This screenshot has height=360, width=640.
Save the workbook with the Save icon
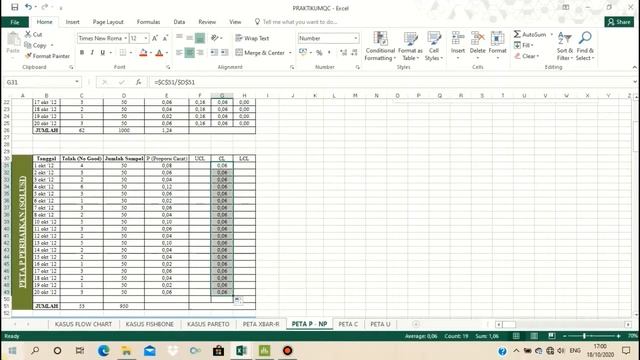tap(14, 7)
